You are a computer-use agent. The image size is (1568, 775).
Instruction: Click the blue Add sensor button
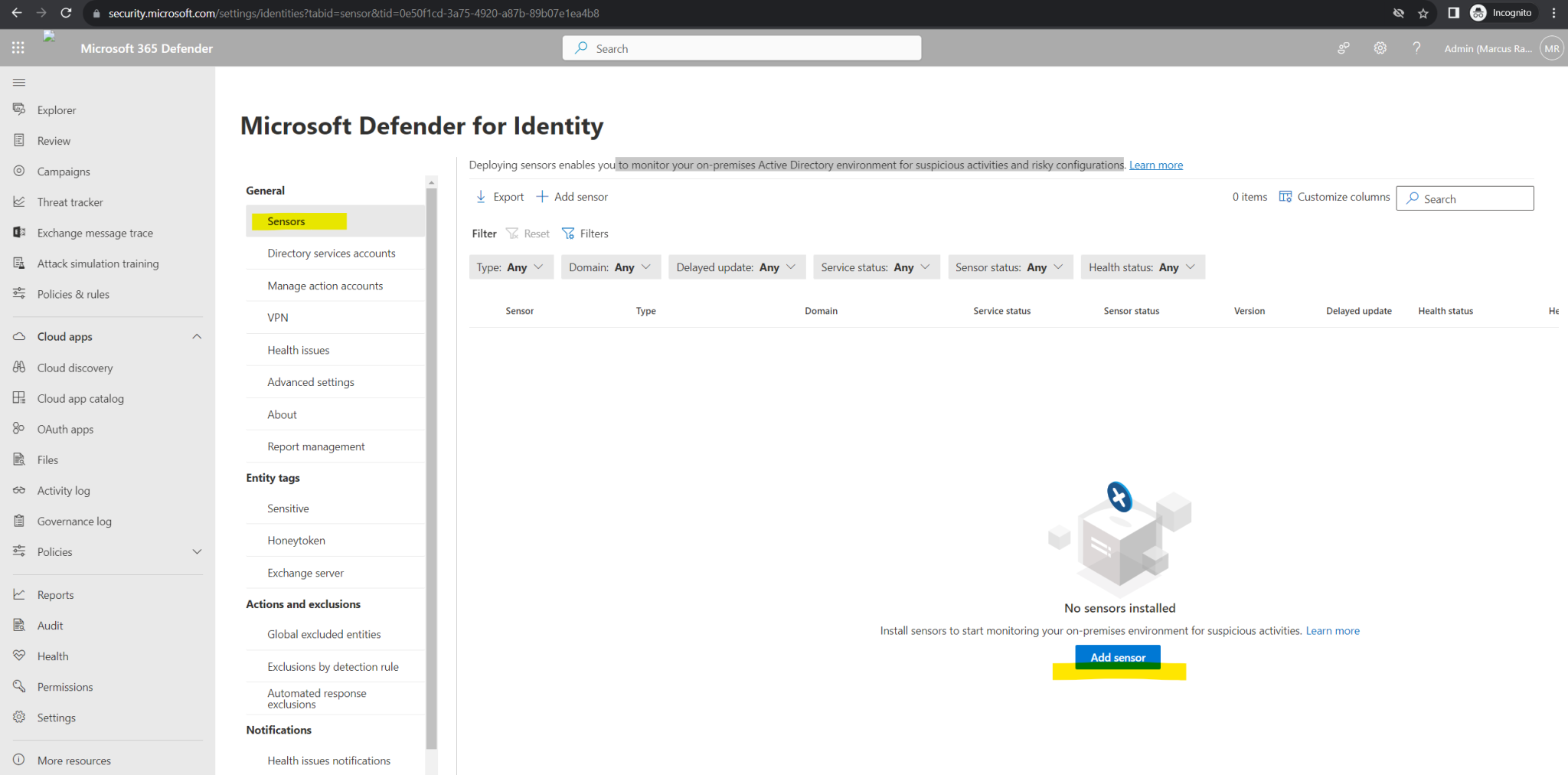coord(1118,657)
